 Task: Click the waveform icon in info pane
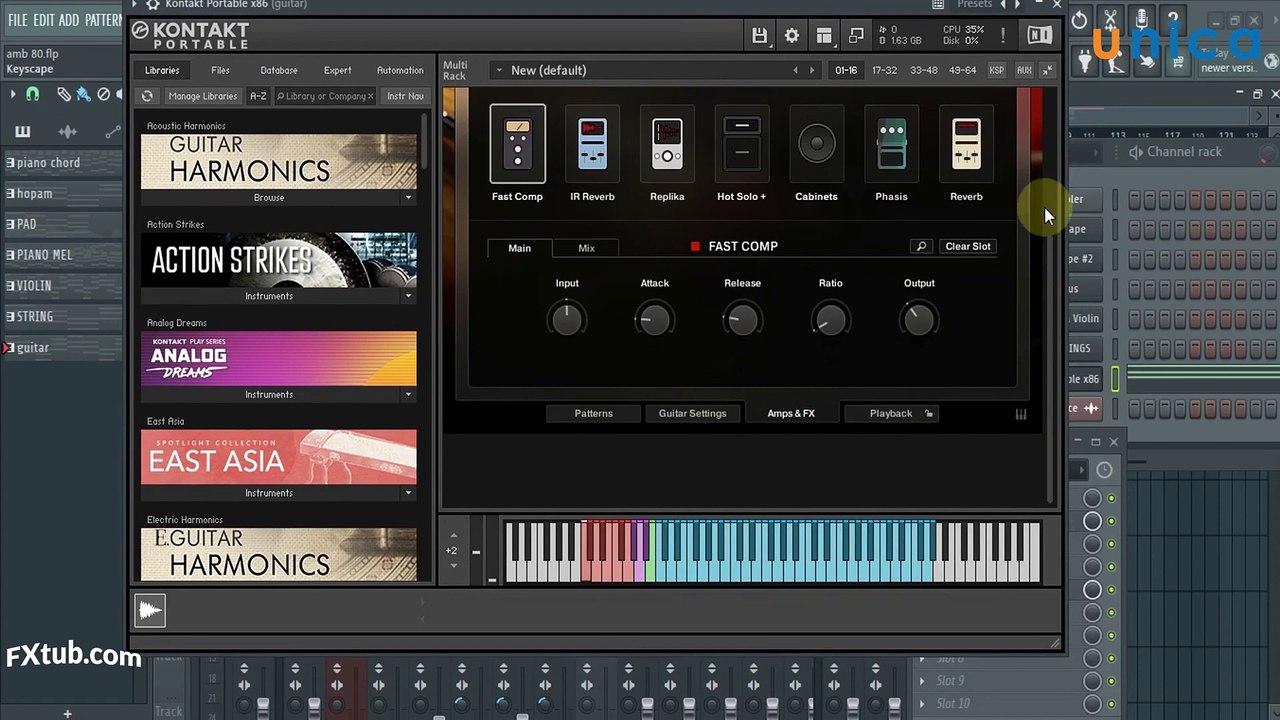point(150,610)
